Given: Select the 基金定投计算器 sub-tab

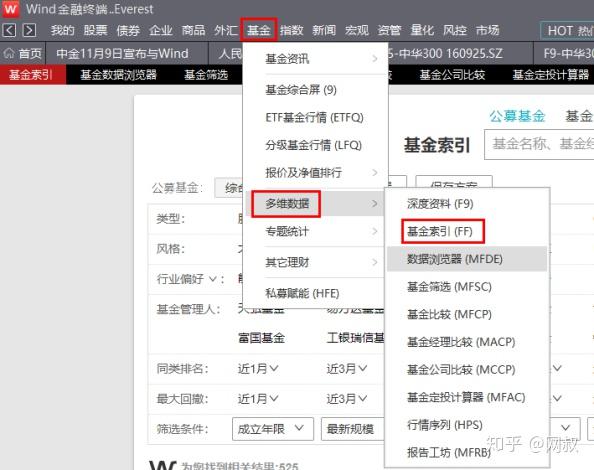Looking at the screenshot, I should (551, 75).
